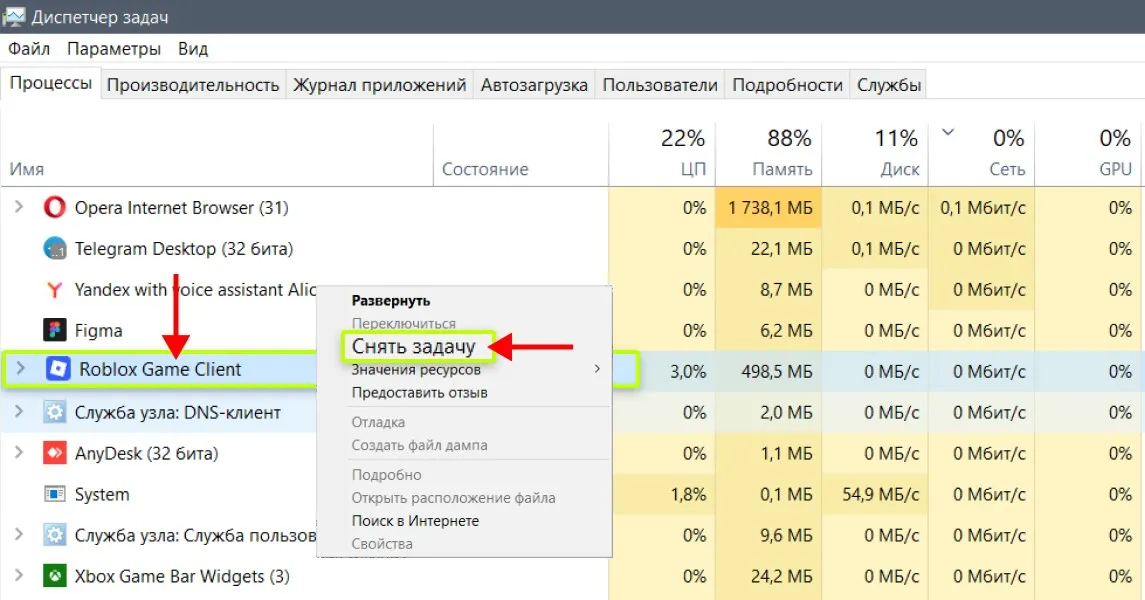Screen dimensions: 1145x600
Task: Click the AnyDesk process icon
Action: (x=55, y=453)
